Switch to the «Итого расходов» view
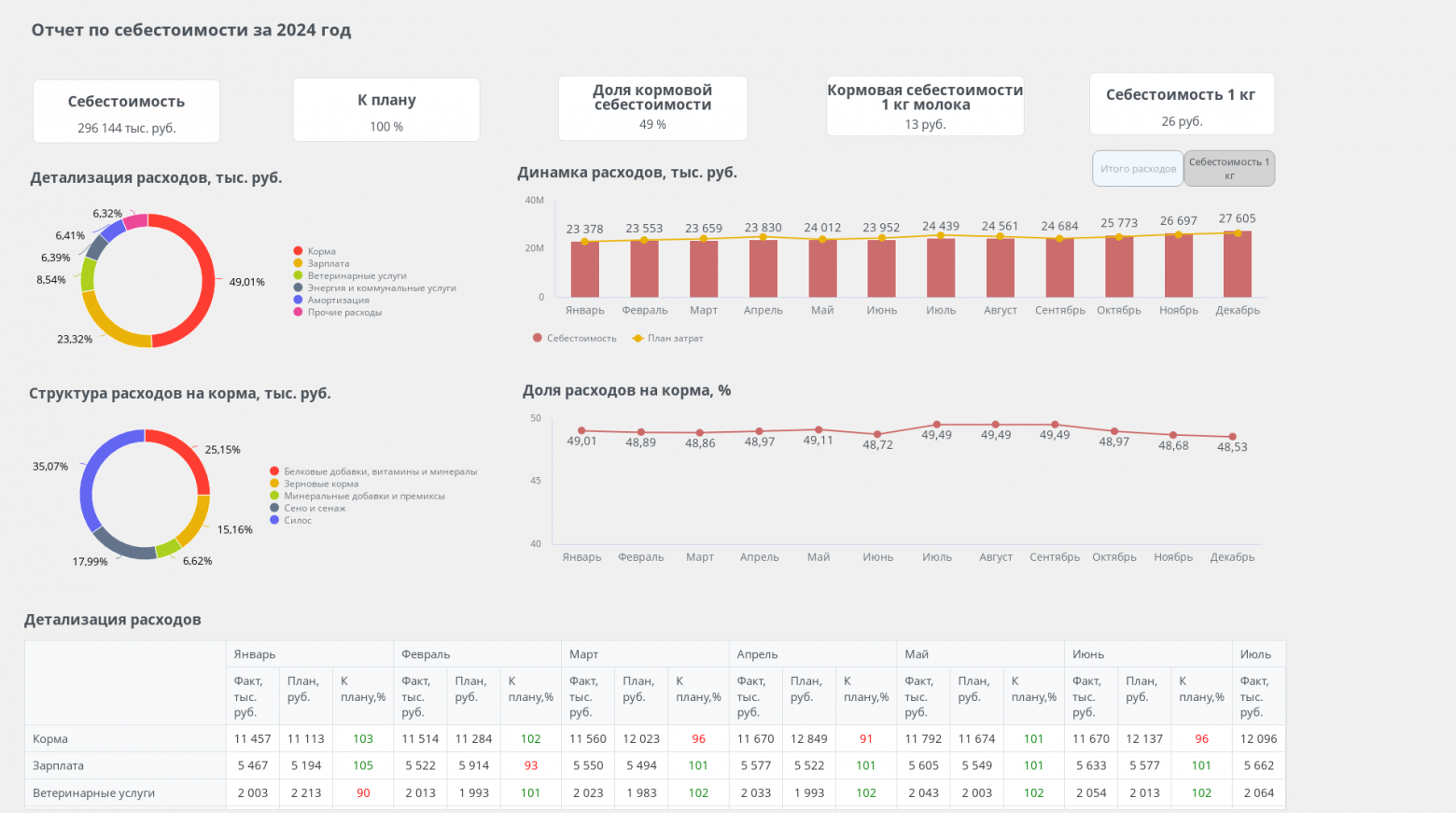 point(1138,169)
